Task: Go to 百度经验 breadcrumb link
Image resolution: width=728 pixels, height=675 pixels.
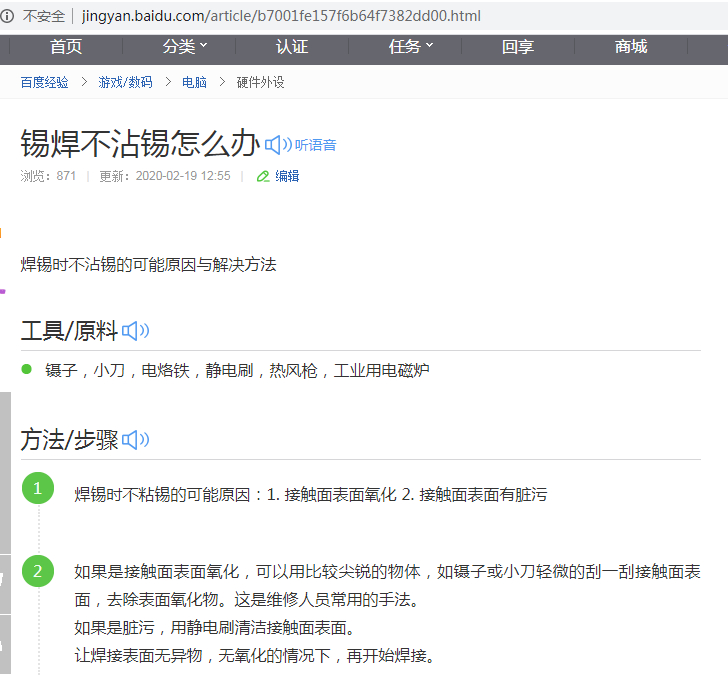Action: [x=45, y=82]
